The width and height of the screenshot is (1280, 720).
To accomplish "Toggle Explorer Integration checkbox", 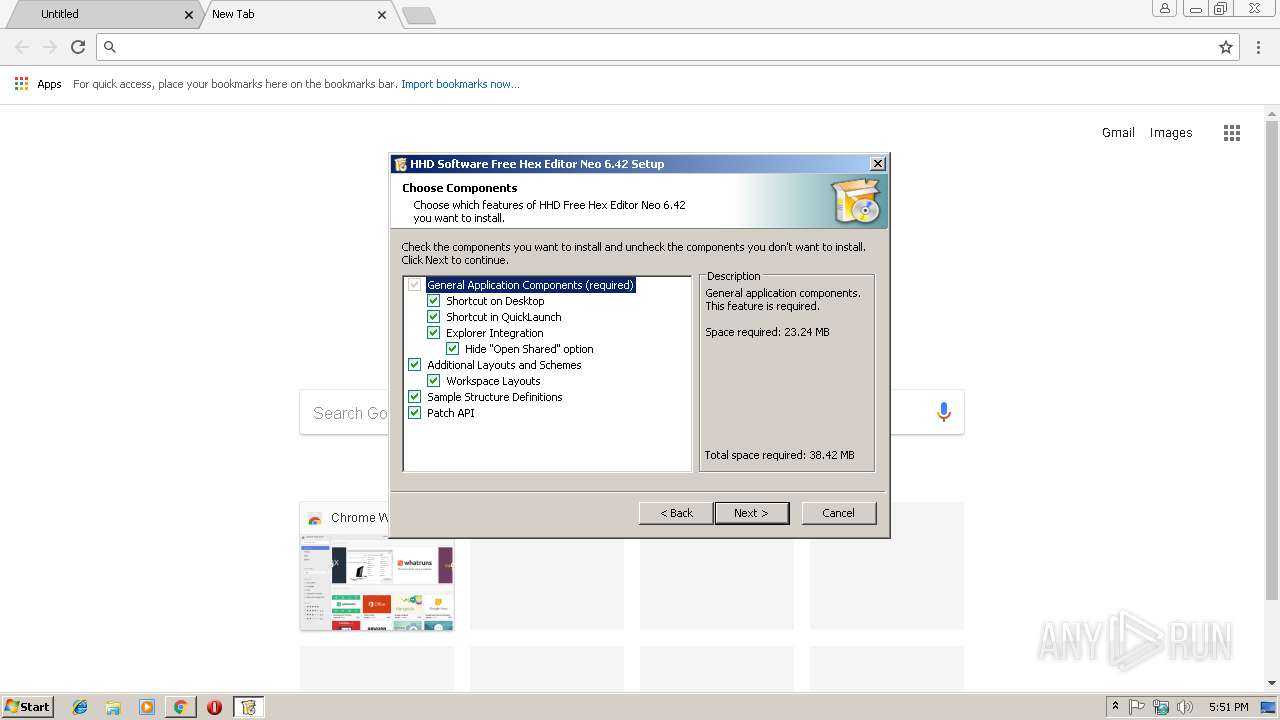I will tap(433, 332).
